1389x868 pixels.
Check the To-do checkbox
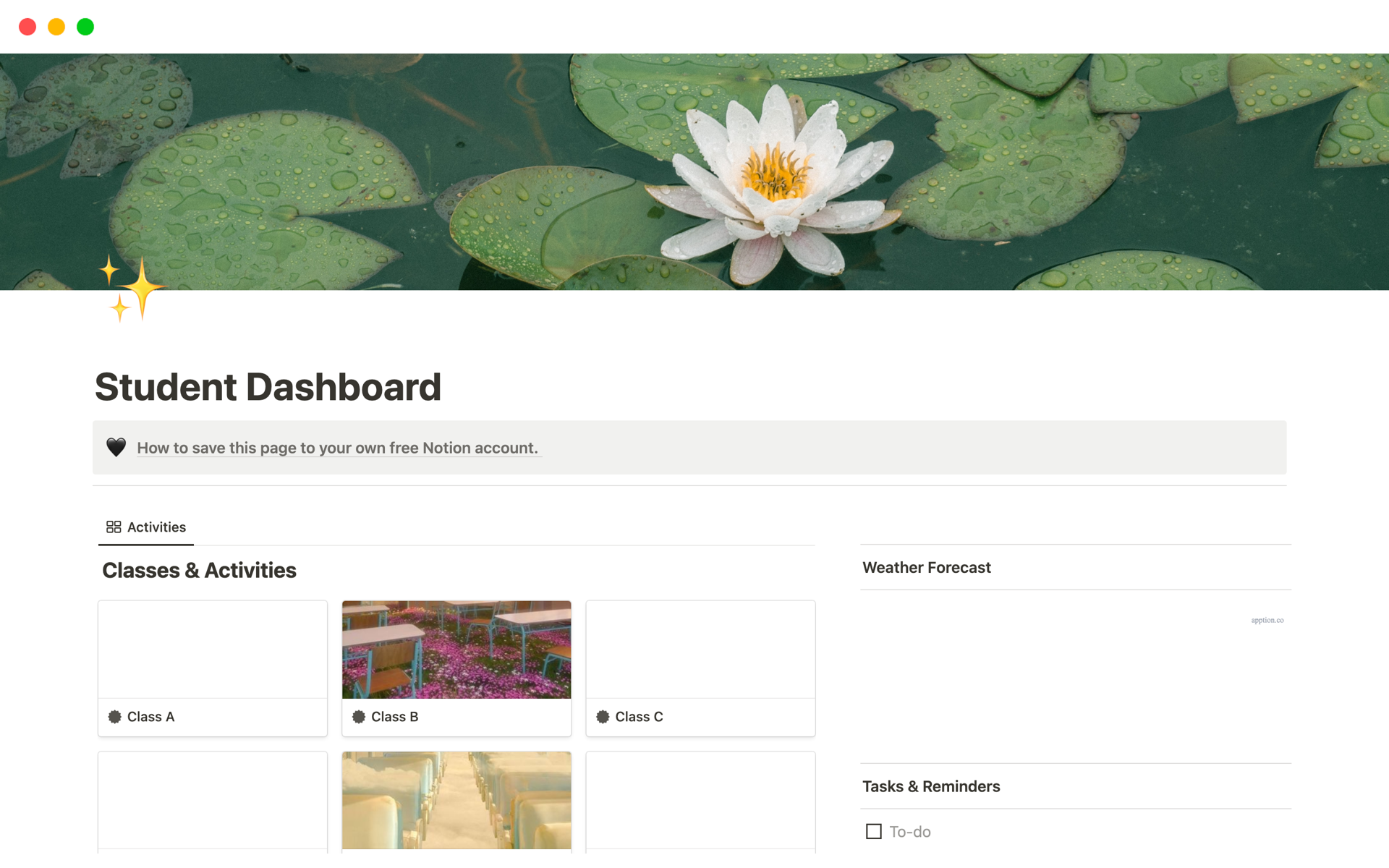pos(874,832)
